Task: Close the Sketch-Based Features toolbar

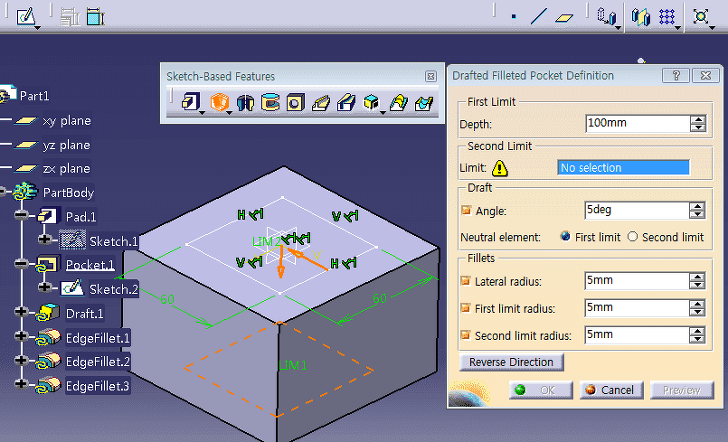Action: click(x=430, y=76)
